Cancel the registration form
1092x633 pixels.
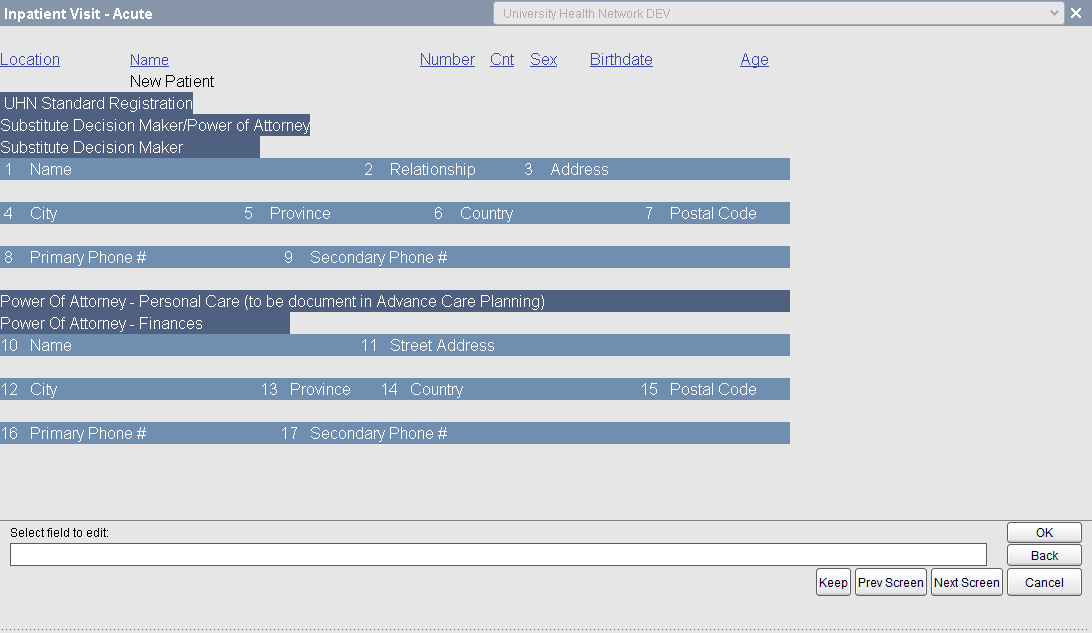tap(1044, 582)
